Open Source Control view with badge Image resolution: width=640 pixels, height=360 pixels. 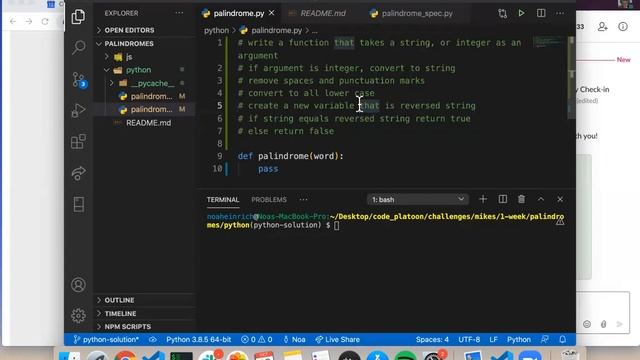click(79, 80)
